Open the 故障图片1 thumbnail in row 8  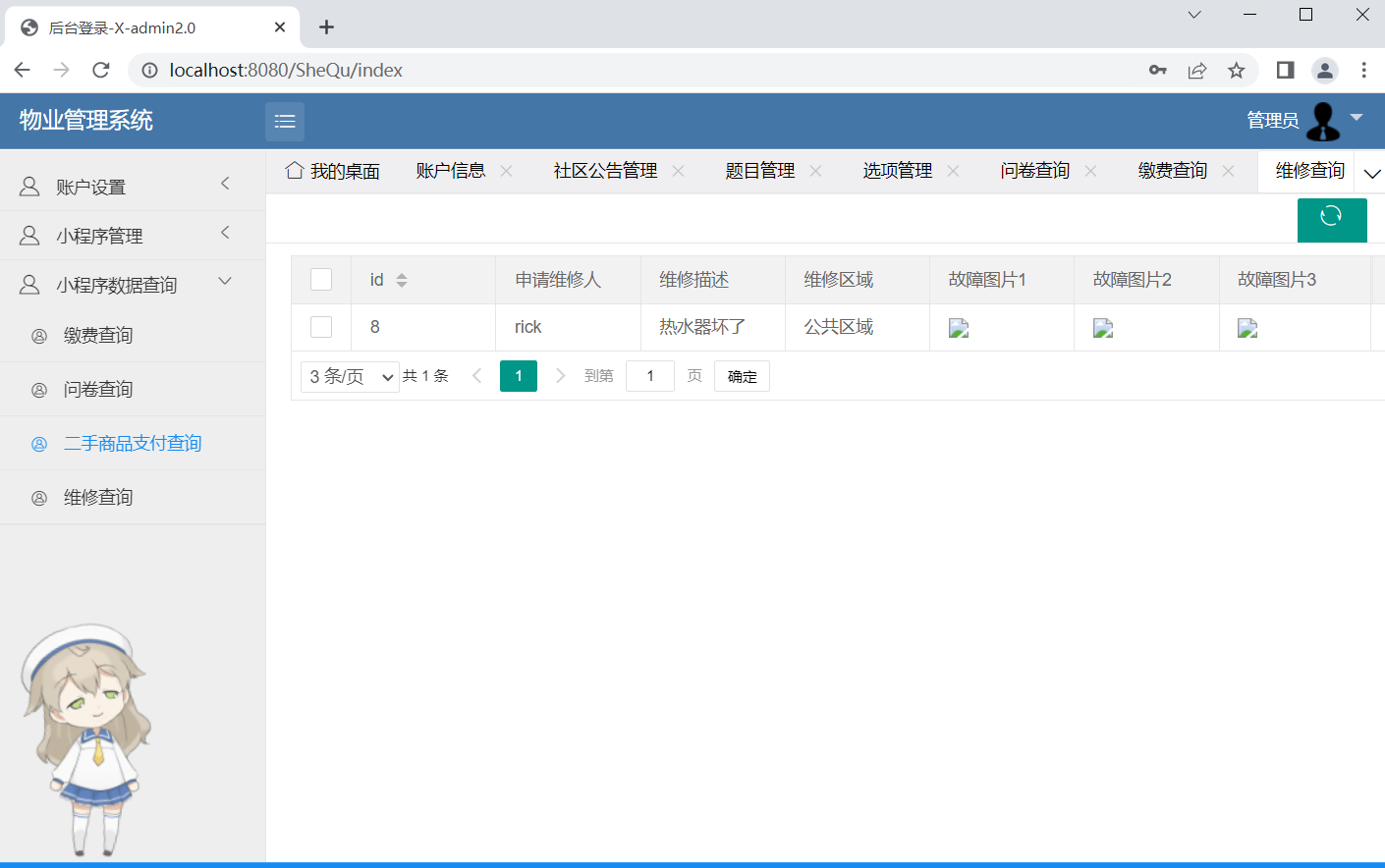click(959, 328)
